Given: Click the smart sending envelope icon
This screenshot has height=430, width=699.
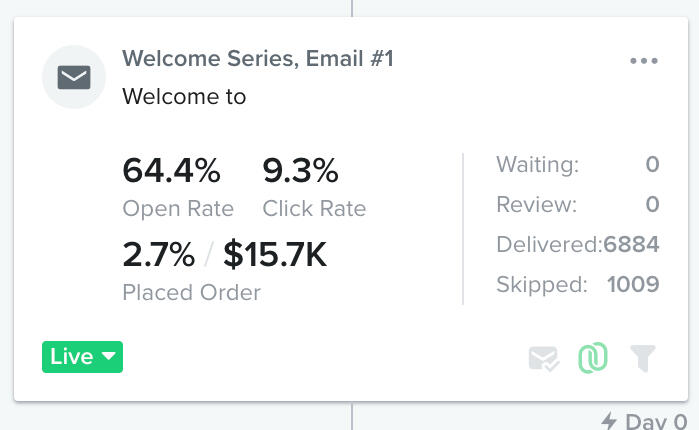Looking at the screenshot, I should 545,358.
